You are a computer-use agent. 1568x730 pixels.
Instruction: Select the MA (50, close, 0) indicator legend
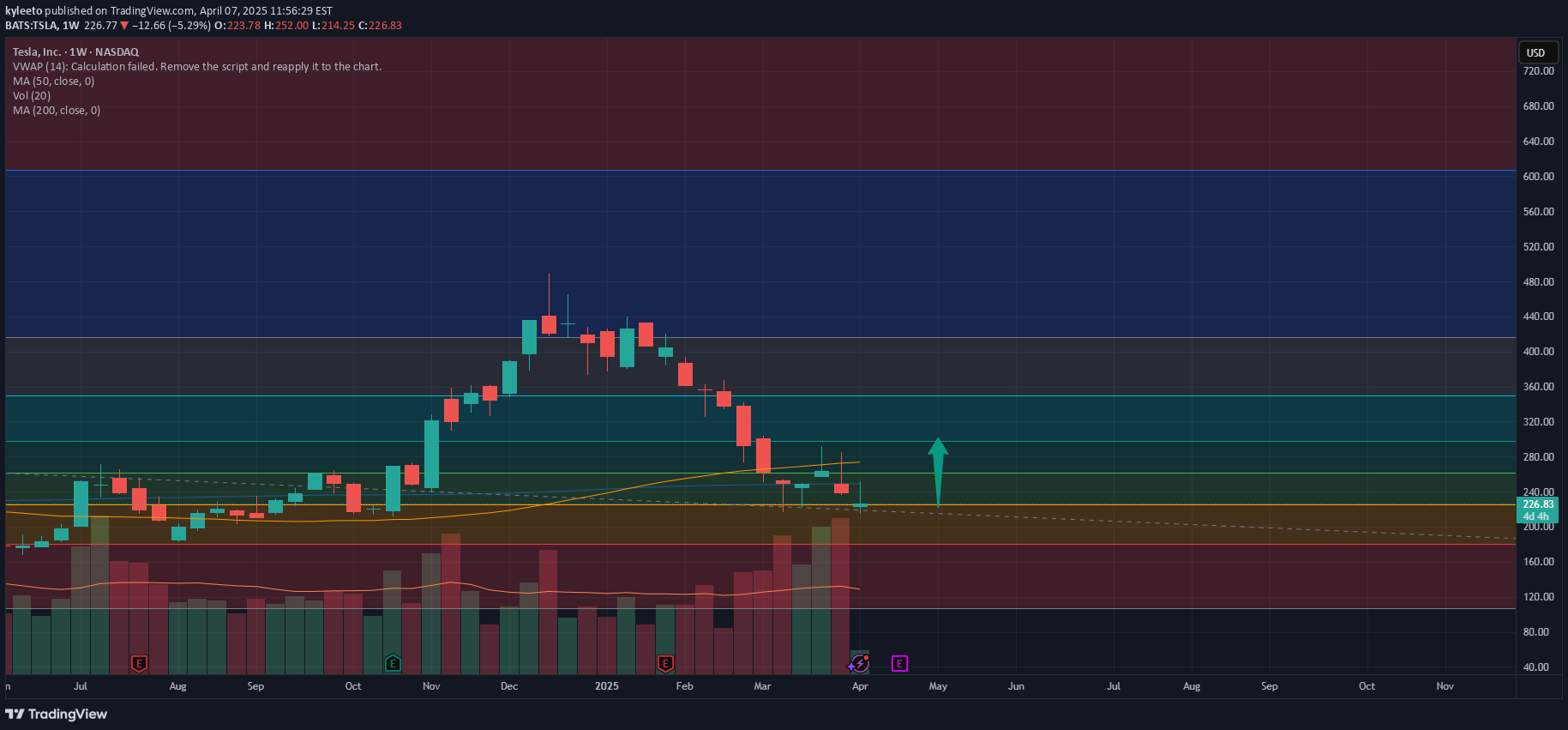click(54, 81)
